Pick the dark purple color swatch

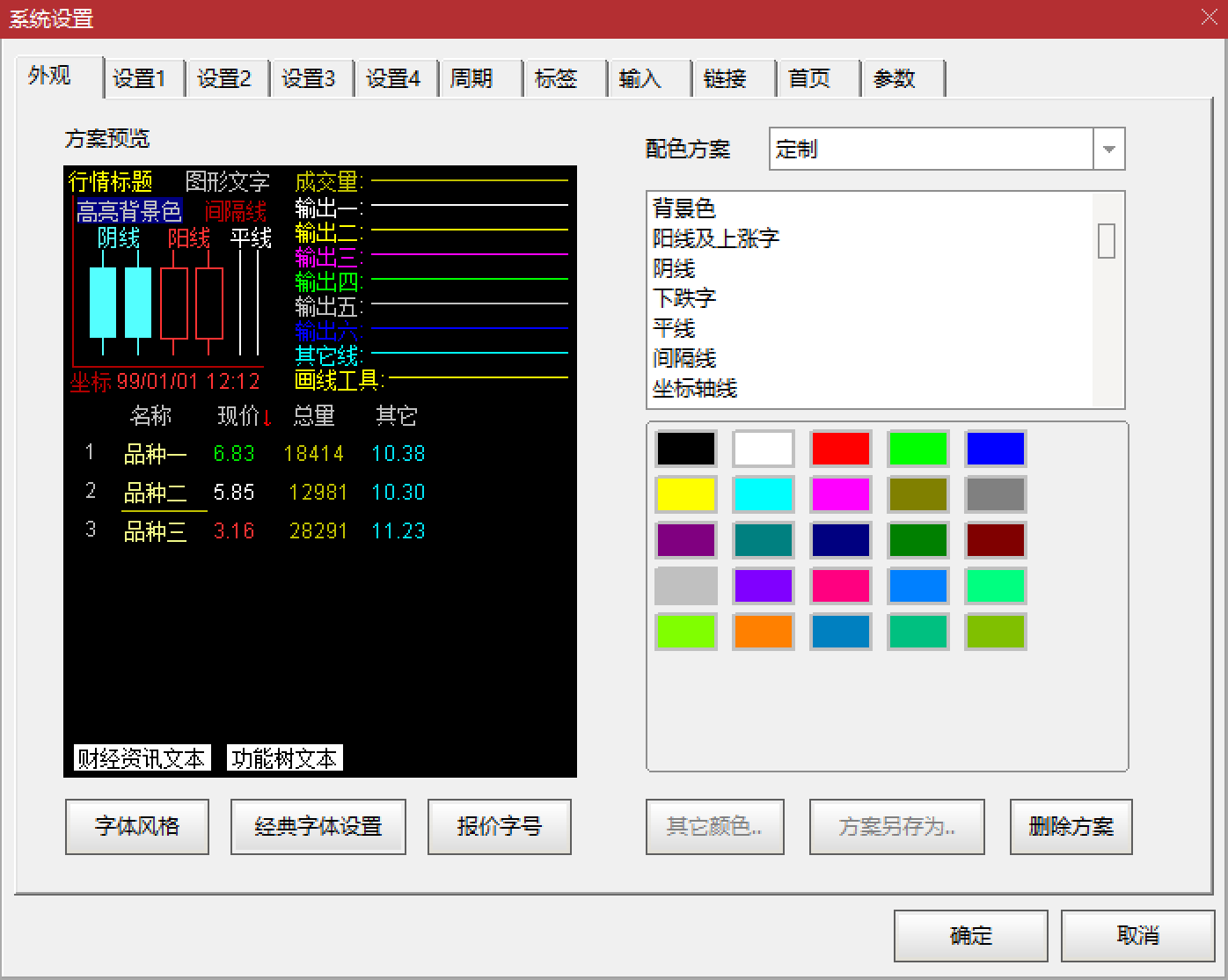click(x=686, y=540)
